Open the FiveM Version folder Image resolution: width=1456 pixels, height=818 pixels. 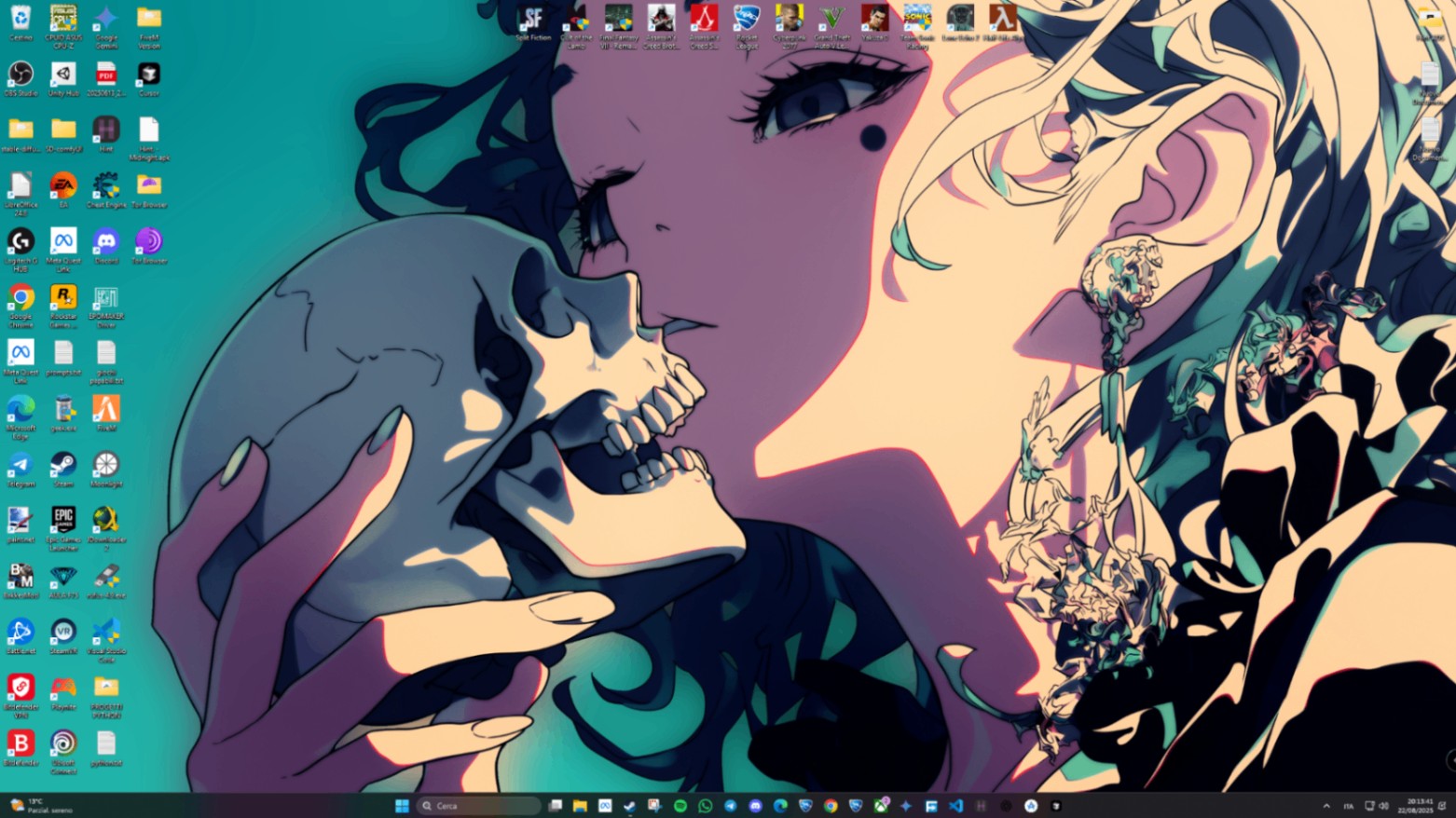click(x=149, y=26)
